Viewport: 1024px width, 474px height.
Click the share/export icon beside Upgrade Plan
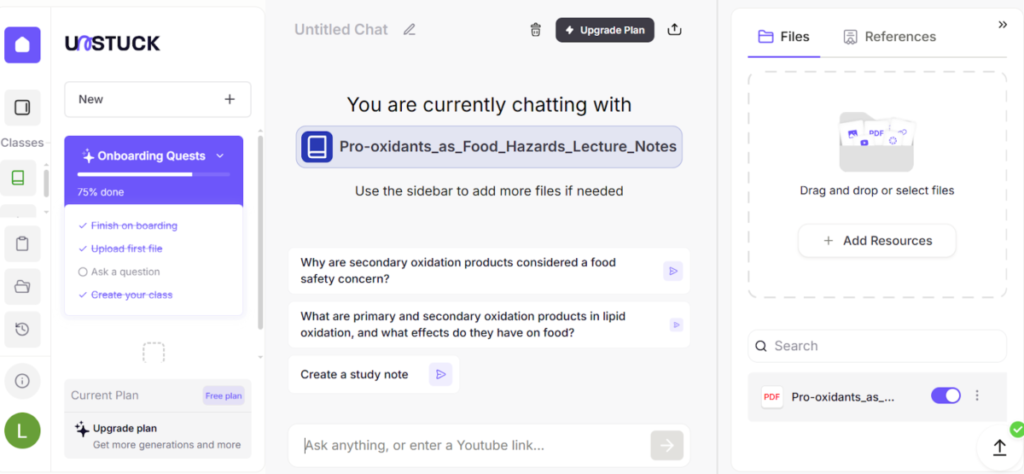674,30
